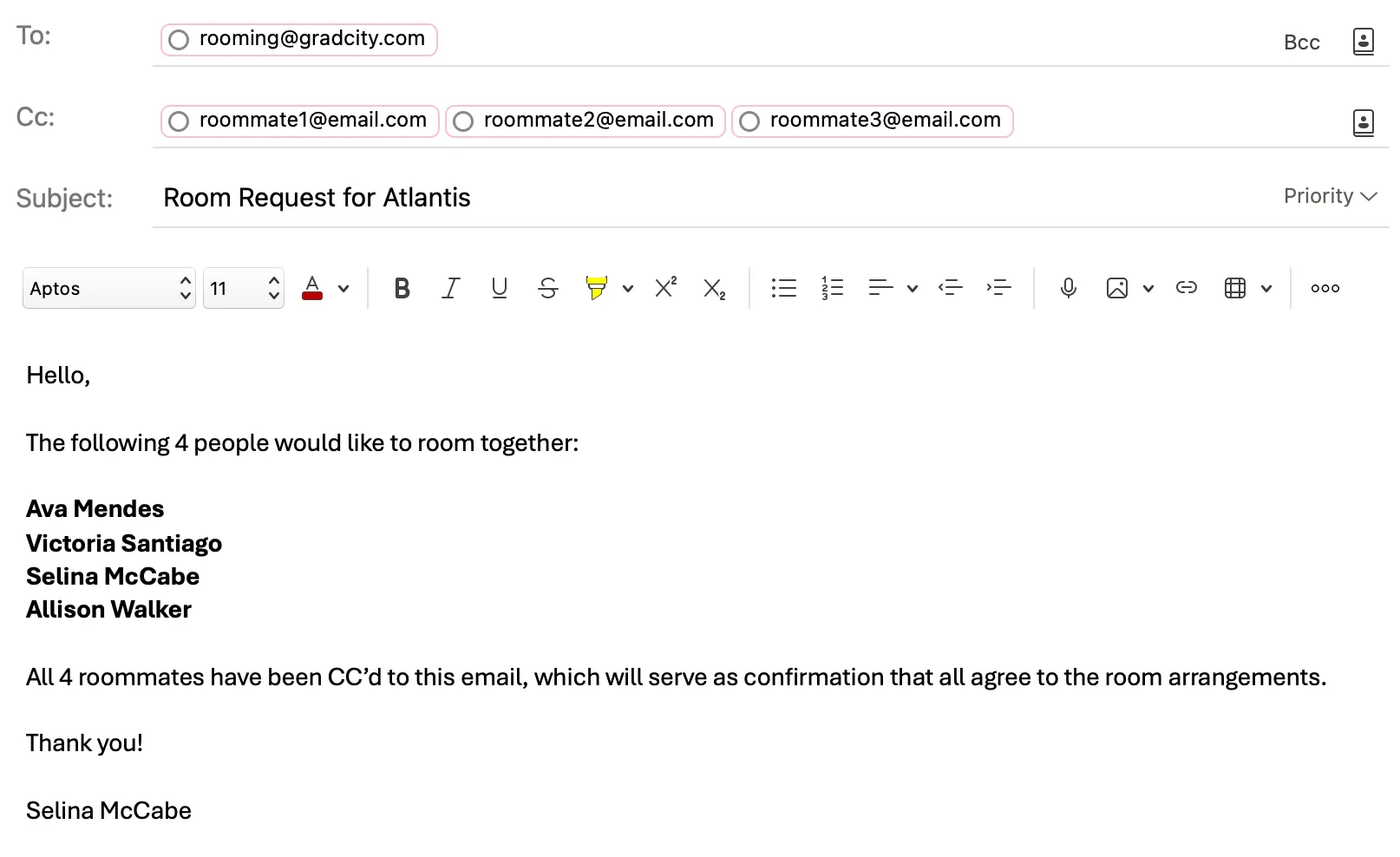This screenshot has width=1400, height=857.
Task: Start dictation with the microphone icon
Action: pyautogui.click(x=1068, y=288)
